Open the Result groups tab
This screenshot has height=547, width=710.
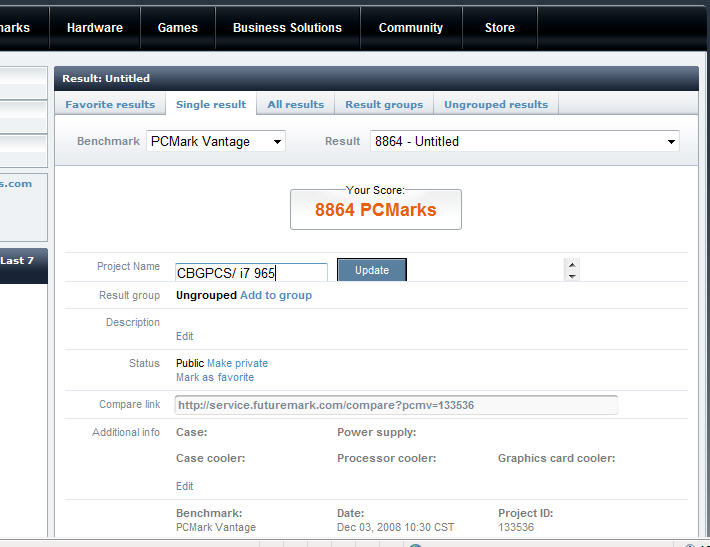[384, 104]
